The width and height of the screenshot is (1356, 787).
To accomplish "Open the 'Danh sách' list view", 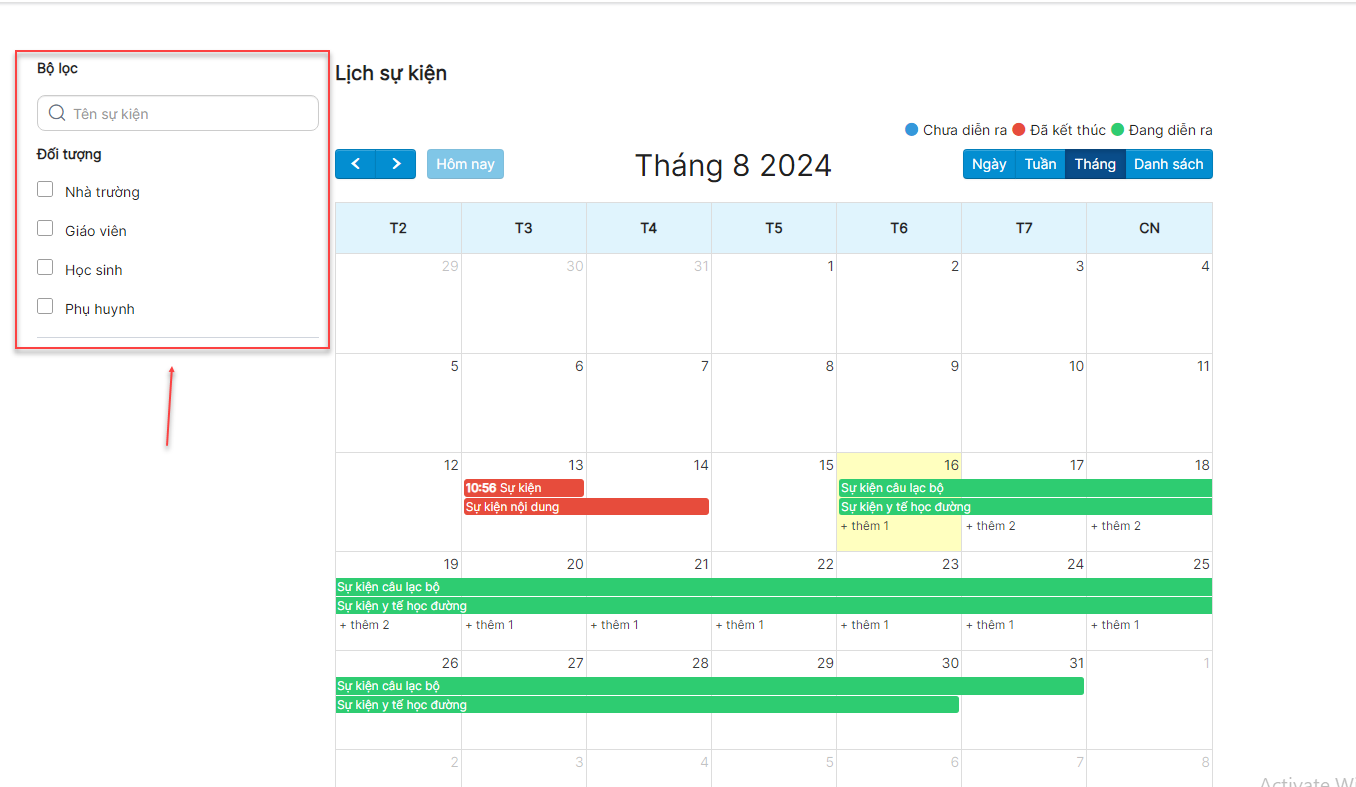I will [1168, 164].
